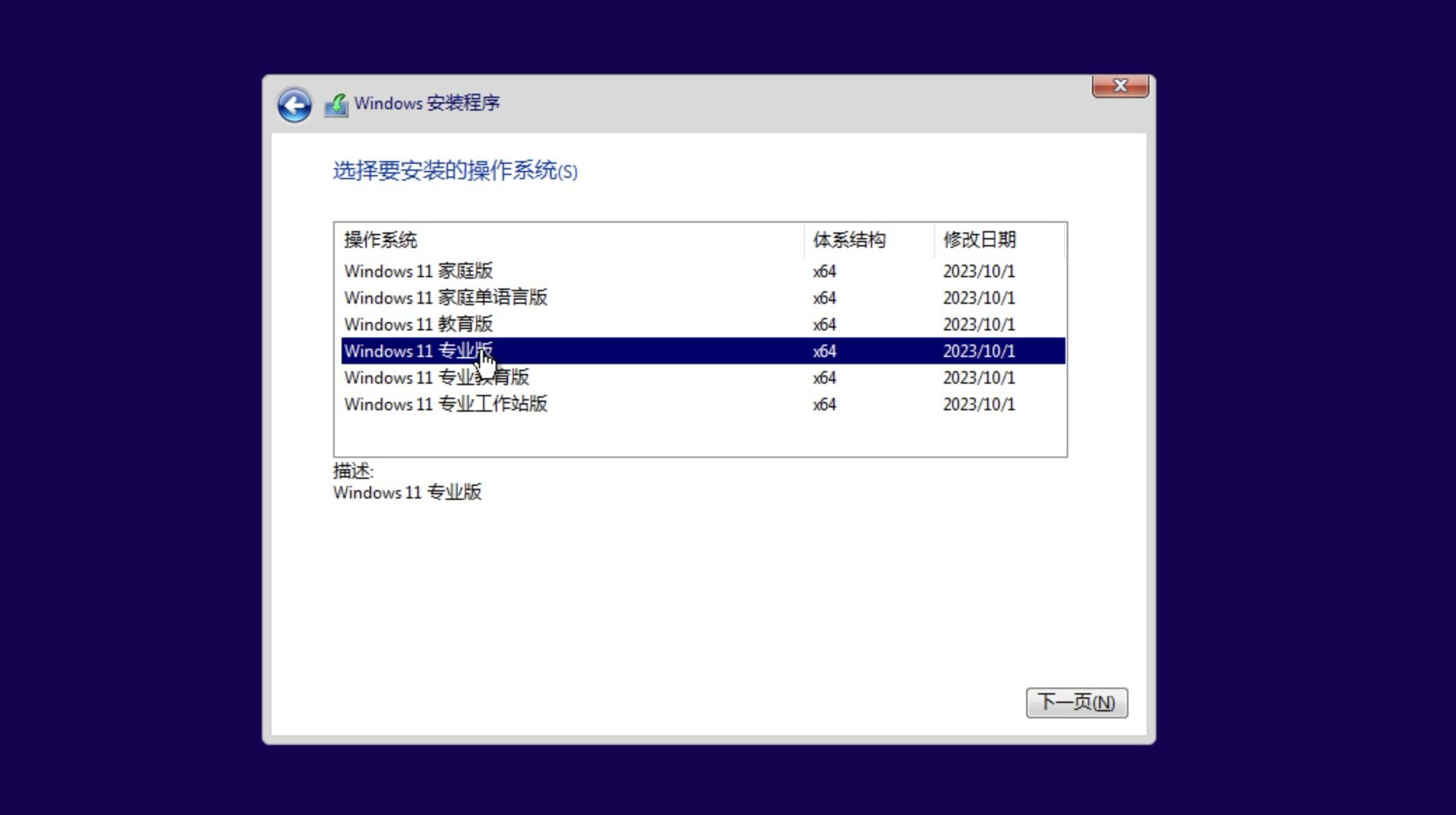1456x815 pixels.
Task: Click 2023/10/1 date in 专业版 row
Action: click(979, 351)
